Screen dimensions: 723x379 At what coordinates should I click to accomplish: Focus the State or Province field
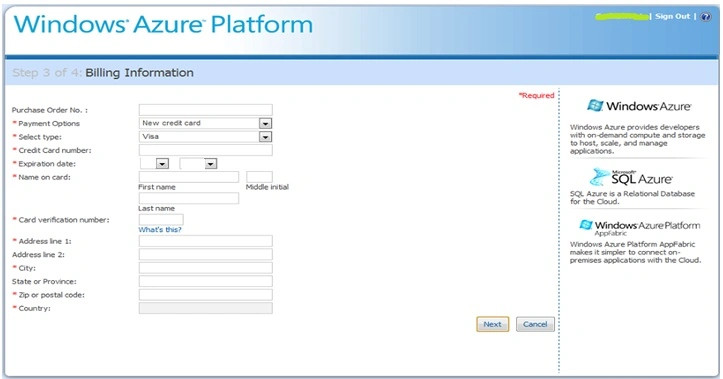point(206,281)
